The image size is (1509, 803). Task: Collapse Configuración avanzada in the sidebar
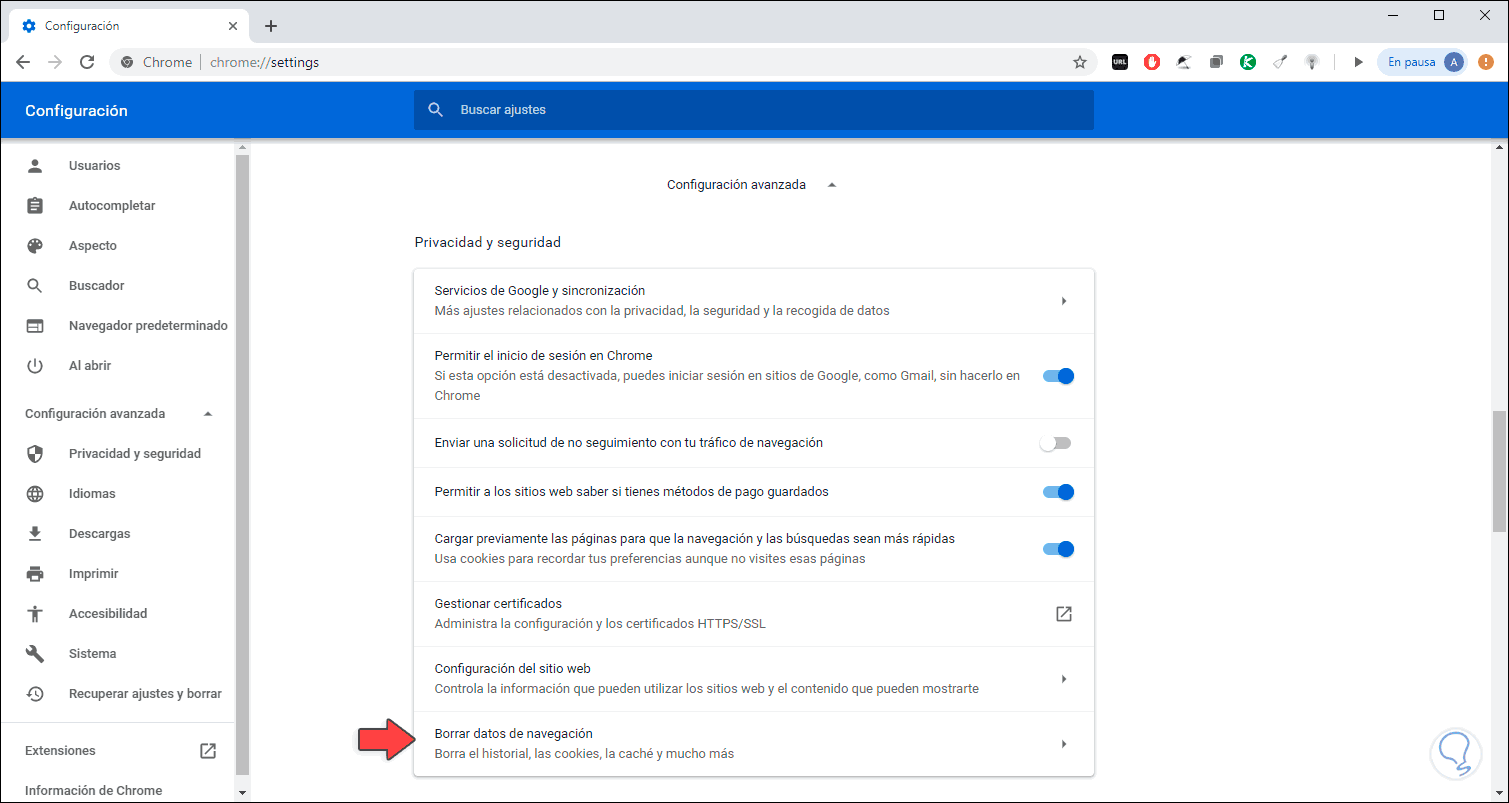(208, 414)
